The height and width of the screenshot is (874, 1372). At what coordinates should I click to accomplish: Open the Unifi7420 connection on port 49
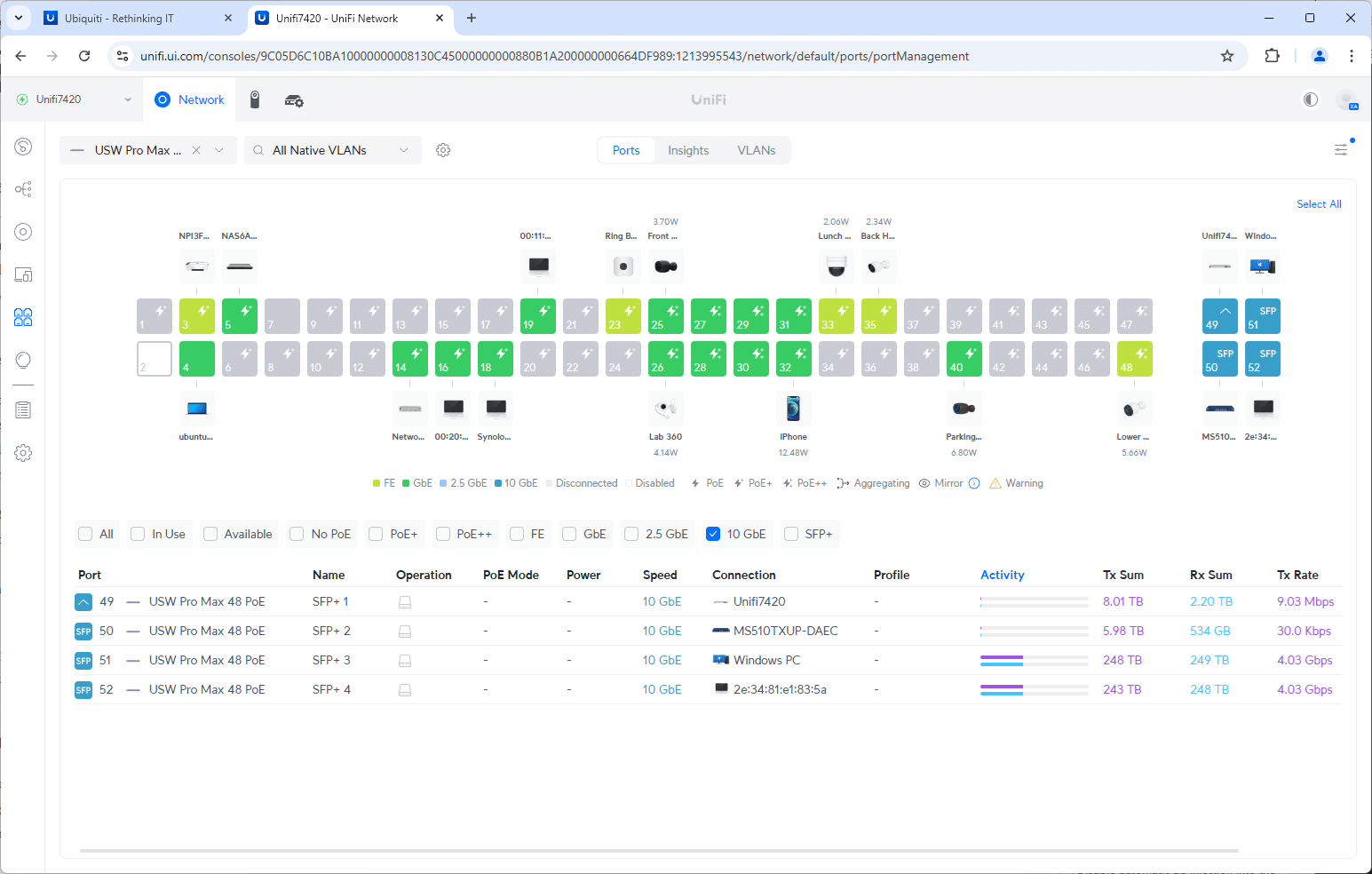point(759,601)
